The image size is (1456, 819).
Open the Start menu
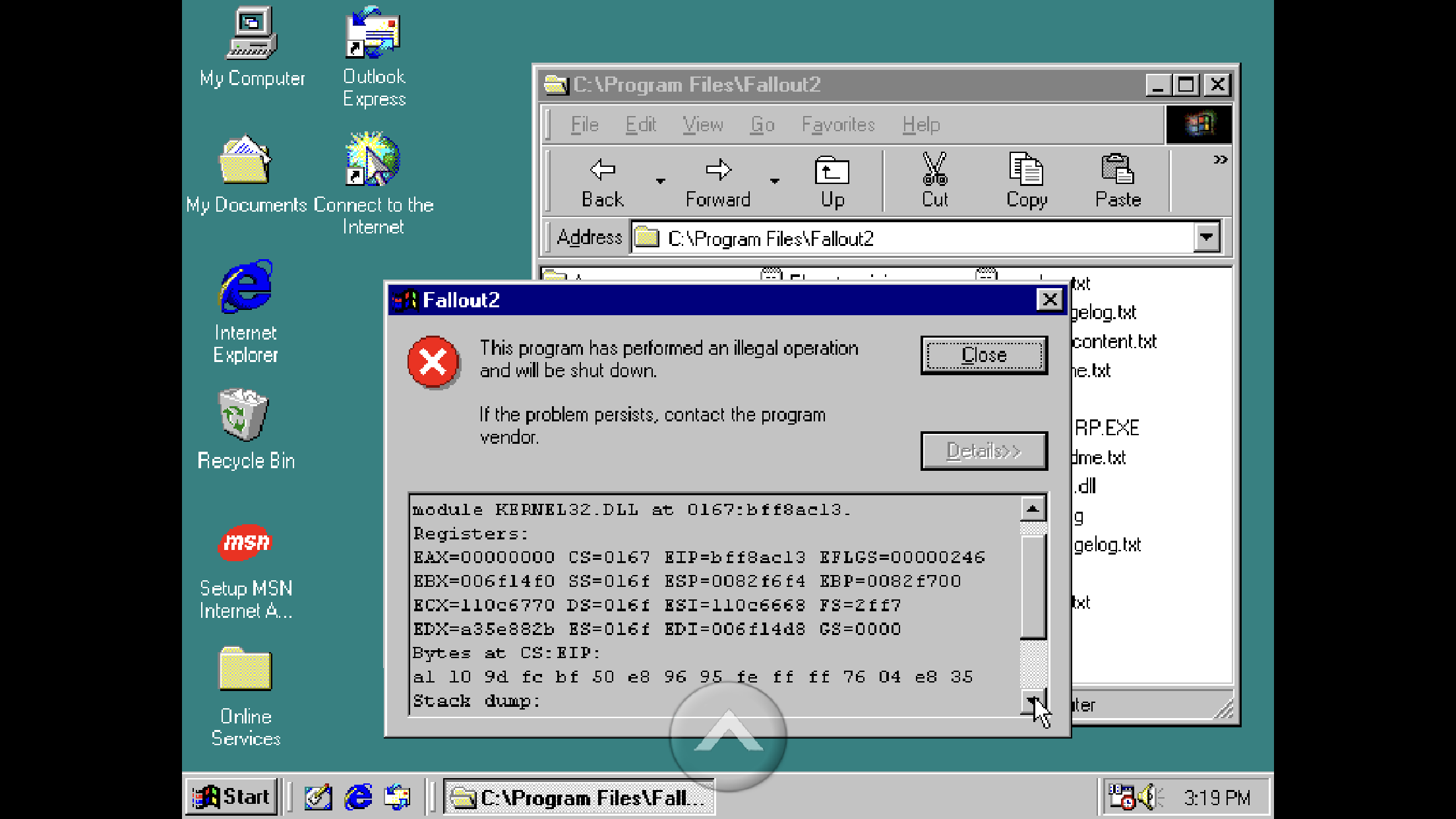click(x=231, y=797)
